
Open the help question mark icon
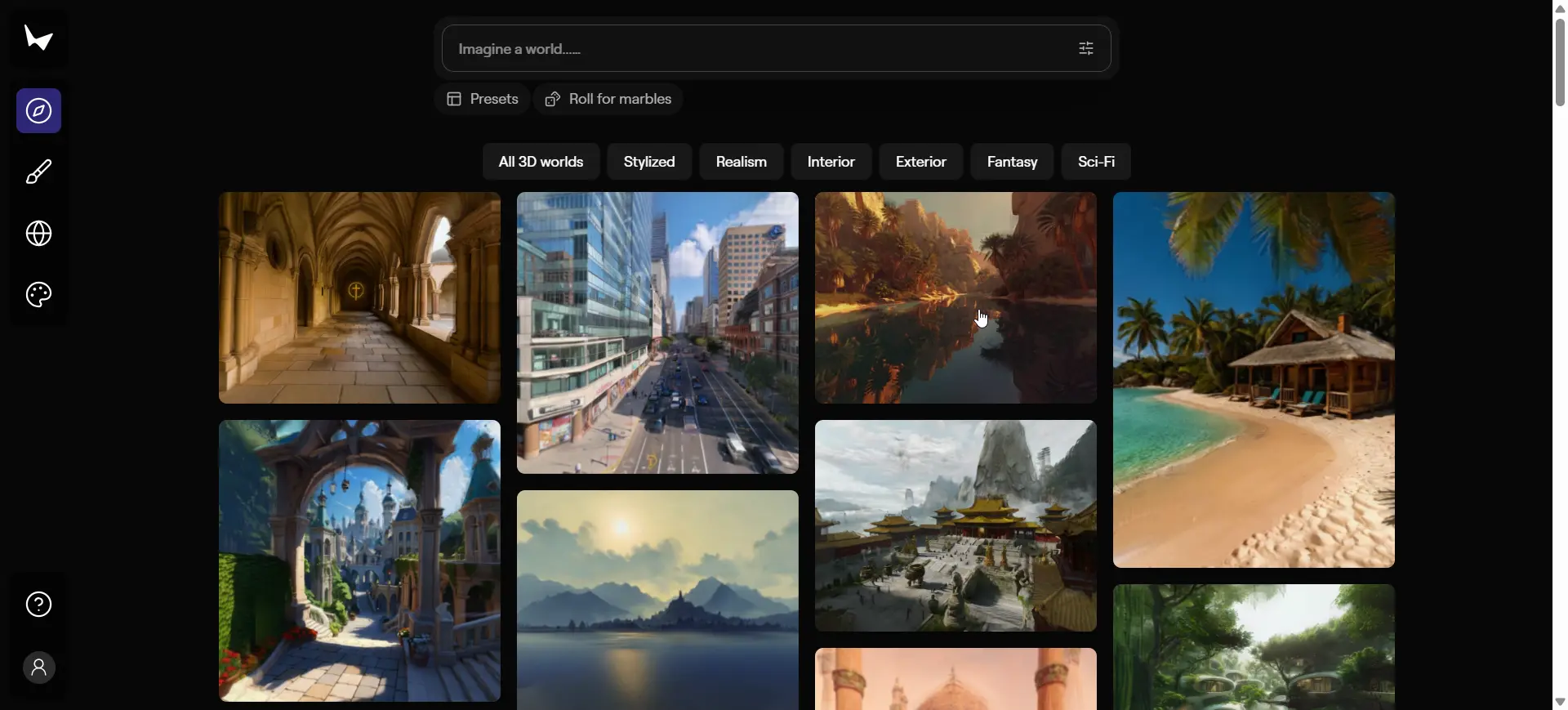point(38,605)
